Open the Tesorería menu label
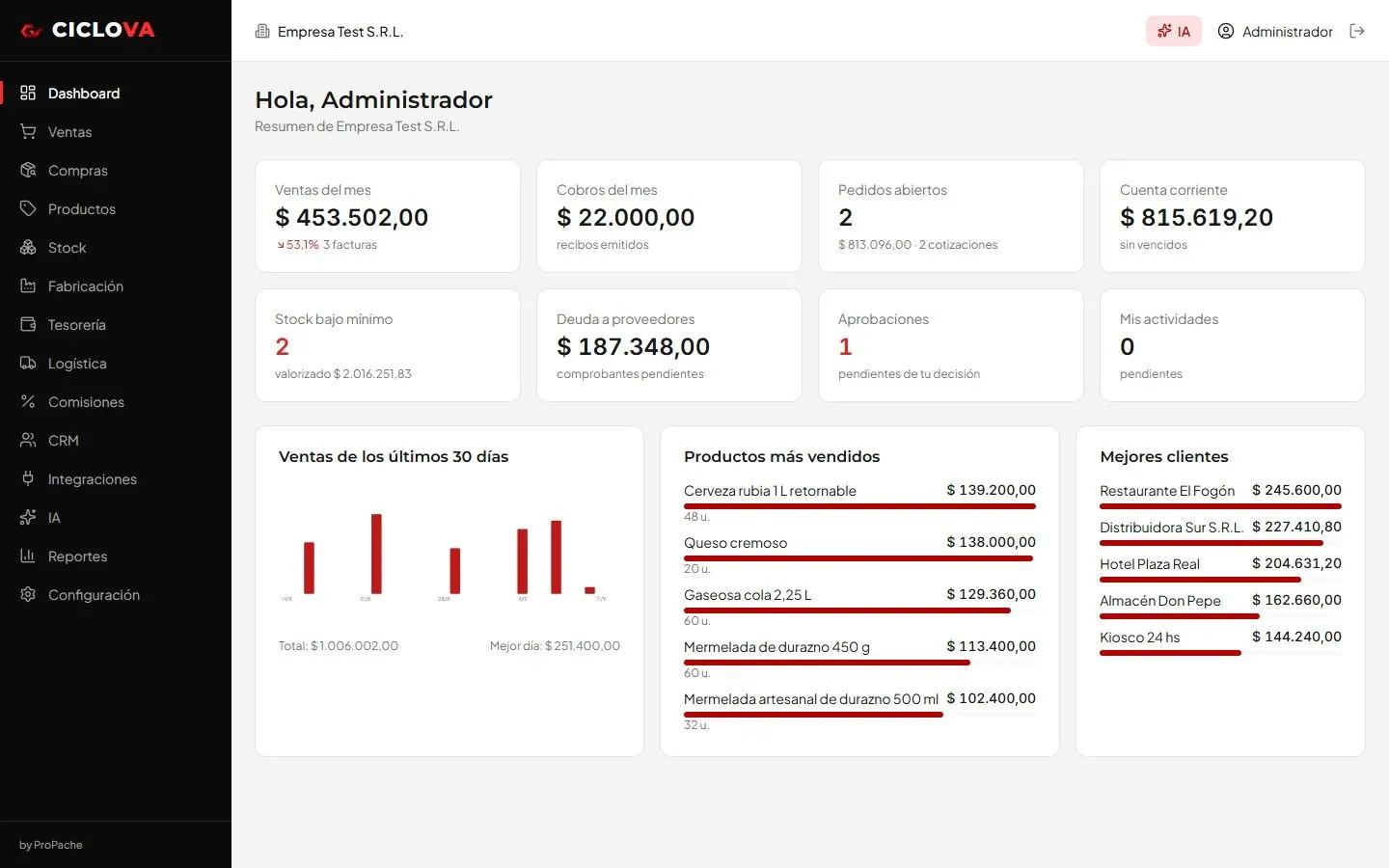The width and height of the screenshot is (1389, 868). tap(77, 325)
